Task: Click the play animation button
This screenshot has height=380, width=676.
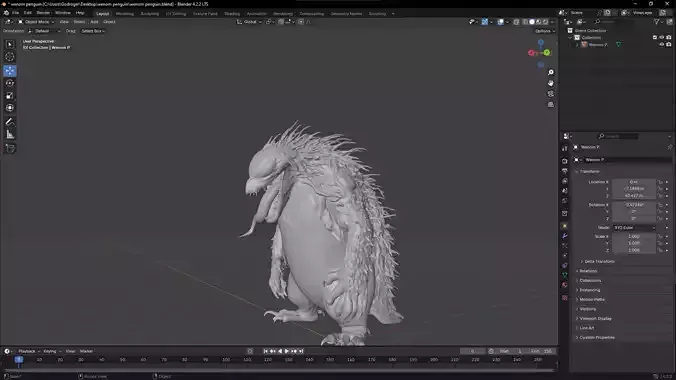Action: [287, 351]
